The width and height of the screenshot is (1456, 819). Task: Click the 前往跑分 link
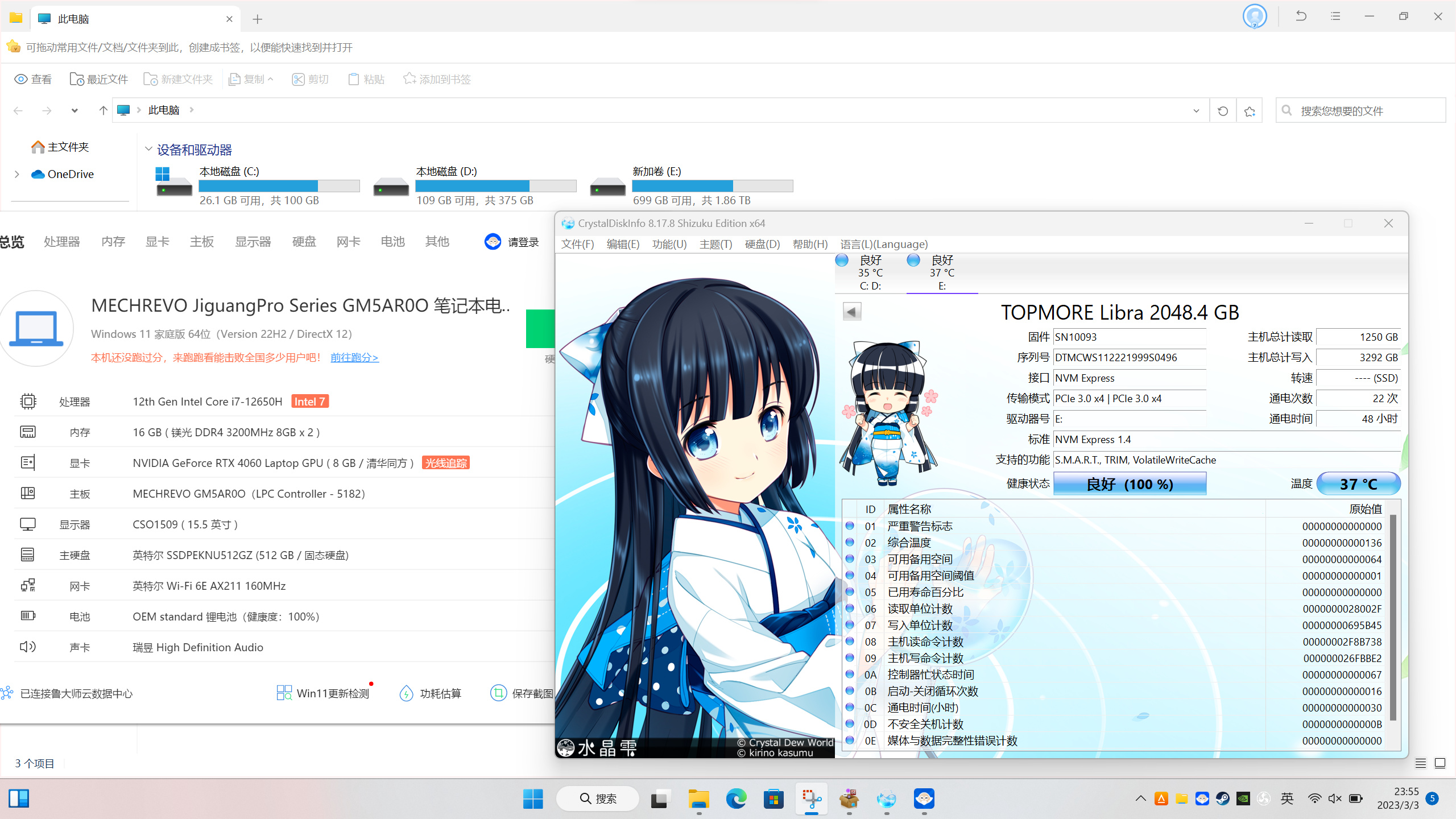[354, 357]
